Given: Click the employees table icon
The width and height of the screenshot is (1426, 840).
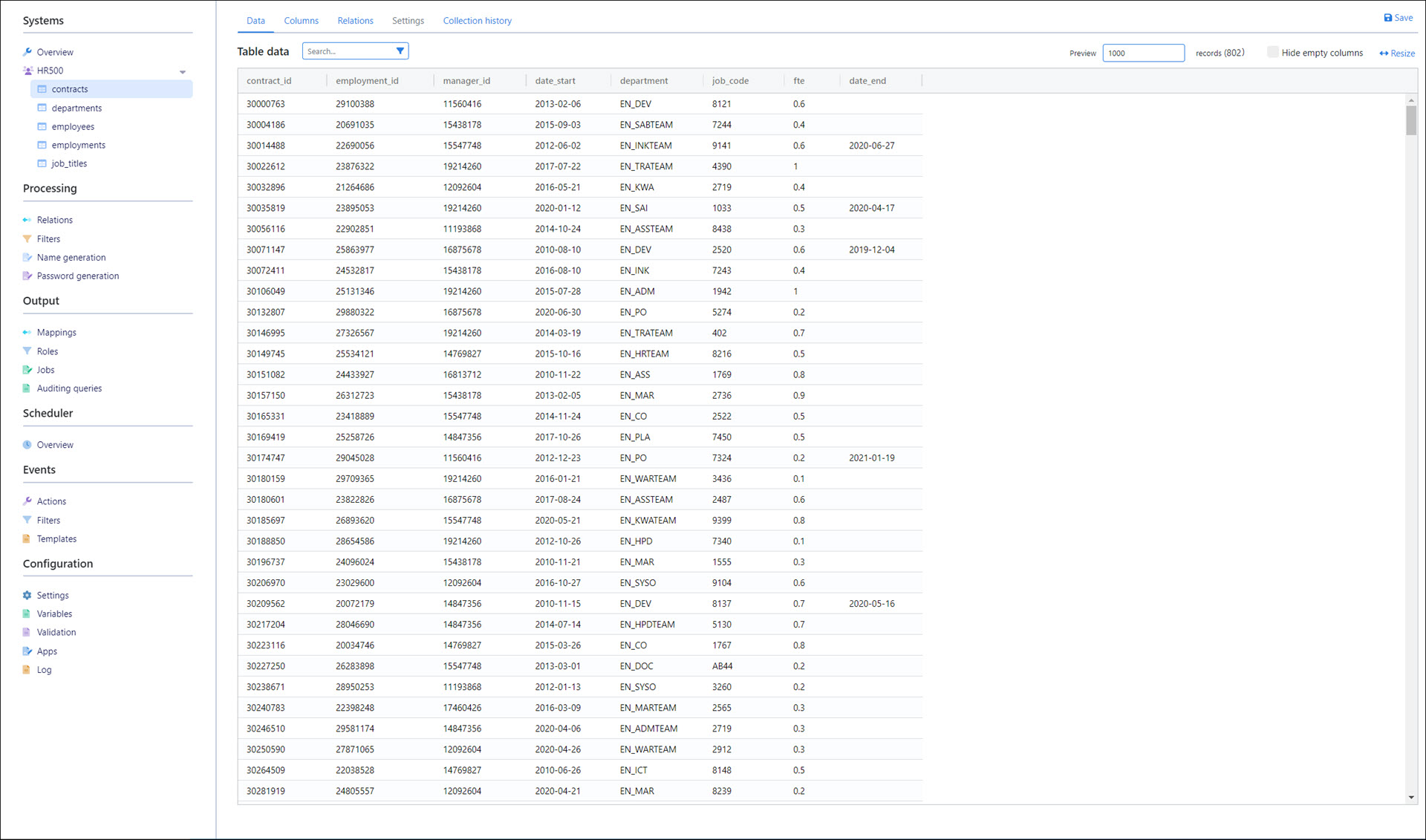Looking at the screenshot, I should tap(42, 127).
